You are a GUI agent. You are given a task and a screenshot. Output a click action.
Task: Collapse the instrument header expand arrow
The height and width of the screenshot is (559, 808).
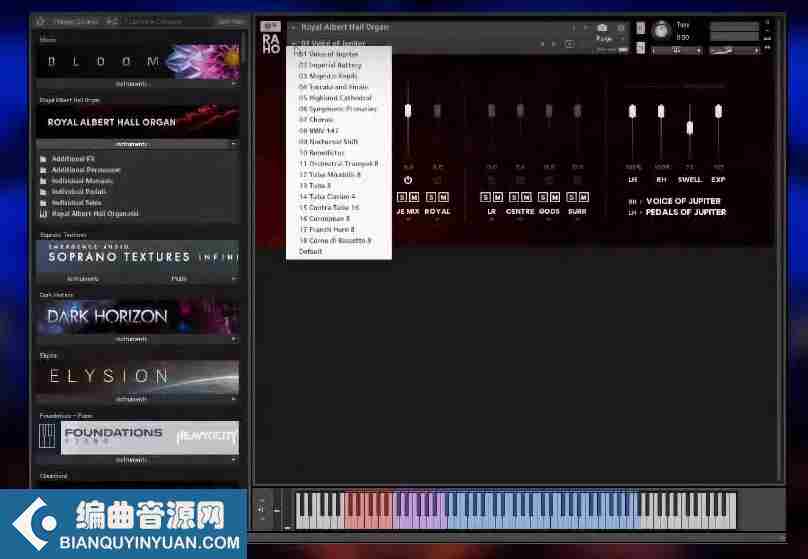click(293, 28)
